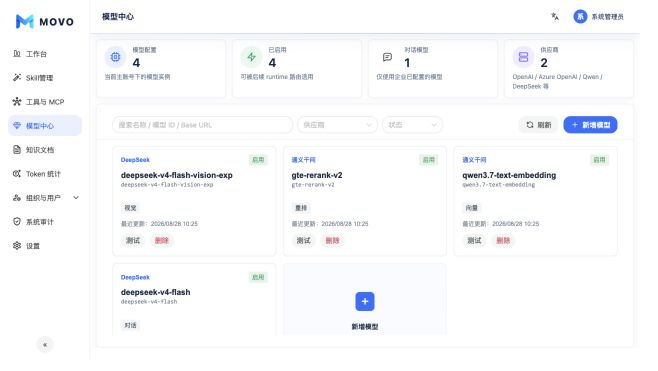Test the qwen3.7-text-embedding model
The height and width of the screenshot is (371, 658).
click(475, 240)
